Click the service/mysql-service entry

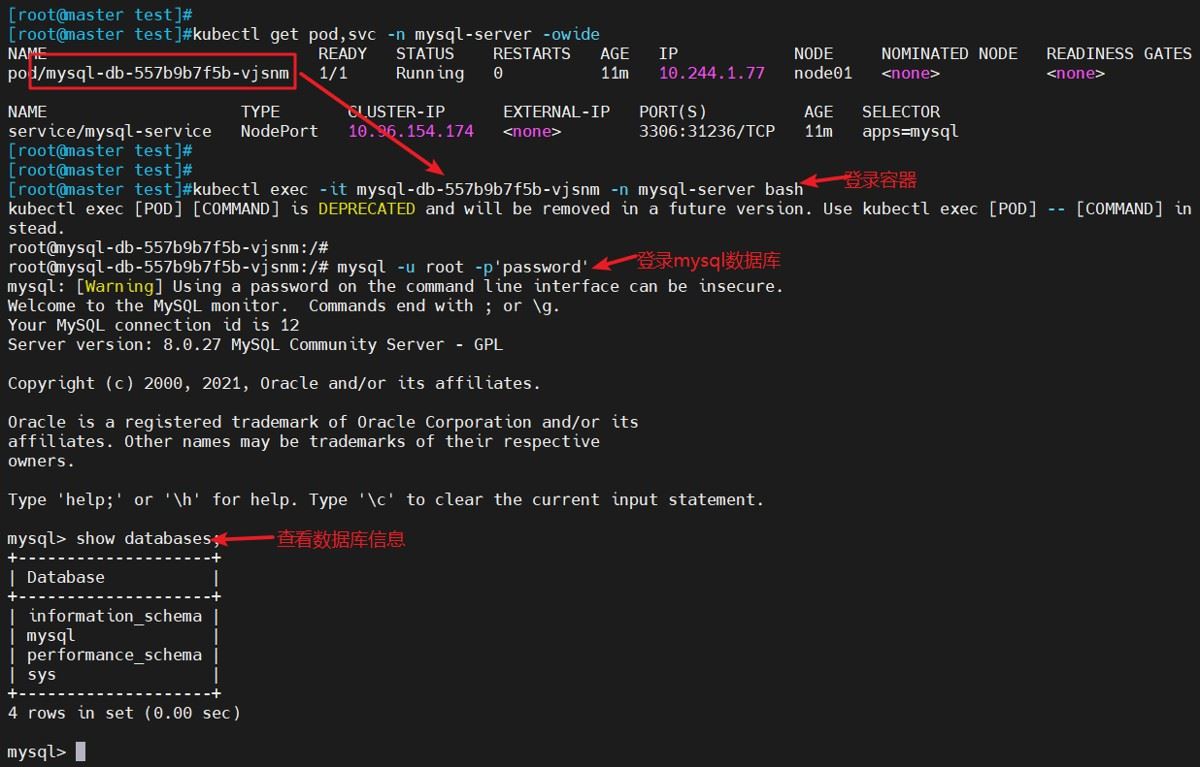(109, 131)
